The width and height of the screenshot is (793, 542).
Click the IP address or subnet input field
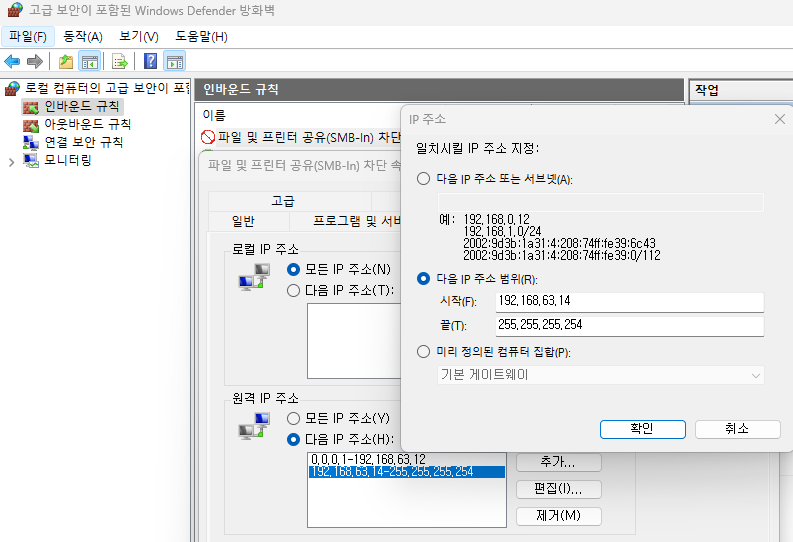coord(600,202)
